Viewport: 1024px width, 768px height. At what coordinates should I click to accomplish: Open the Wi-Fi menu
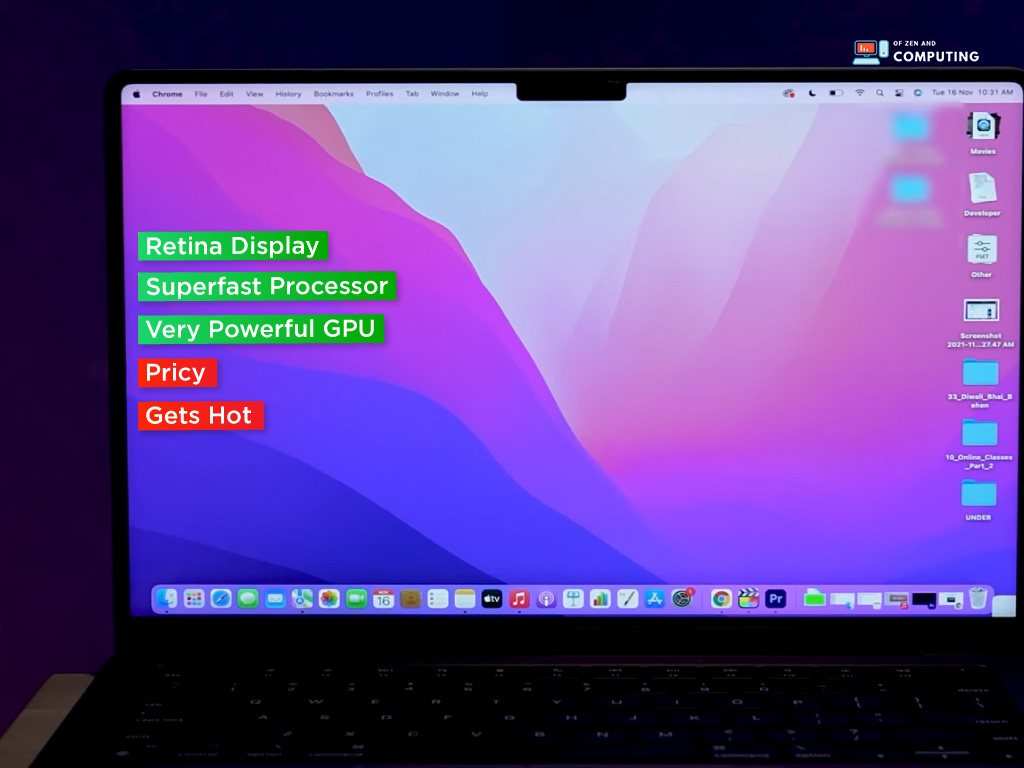coord(859,93)
